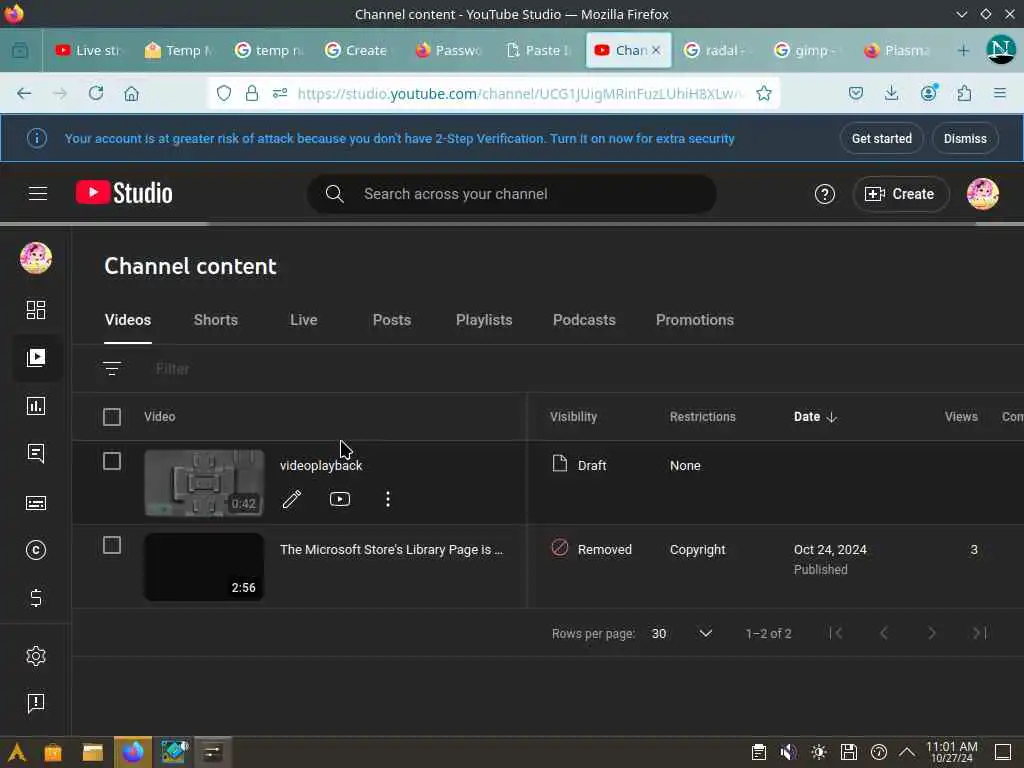Viewport: 1024px width, 768px height.
Task: Switch to the Shorts tab
Action: 216,320
